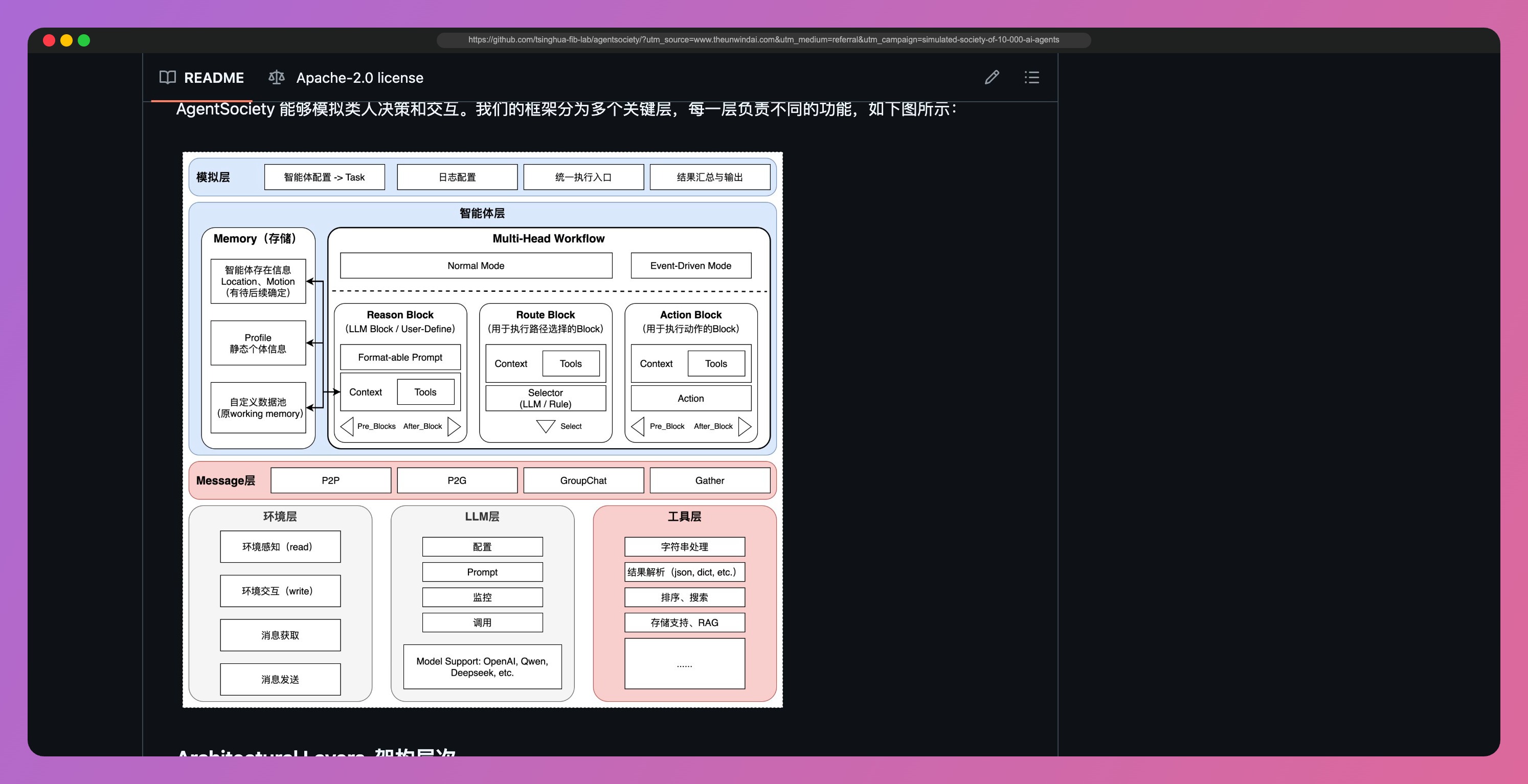This screenshot has height=784, width=1528.
Task: Click the 'Format-able Prompt' box
Action: 400,357
